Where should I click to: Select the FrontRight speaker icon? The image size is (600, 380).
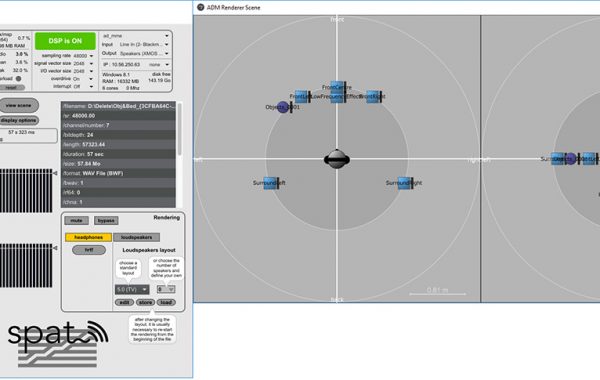[x=373, y=96]
